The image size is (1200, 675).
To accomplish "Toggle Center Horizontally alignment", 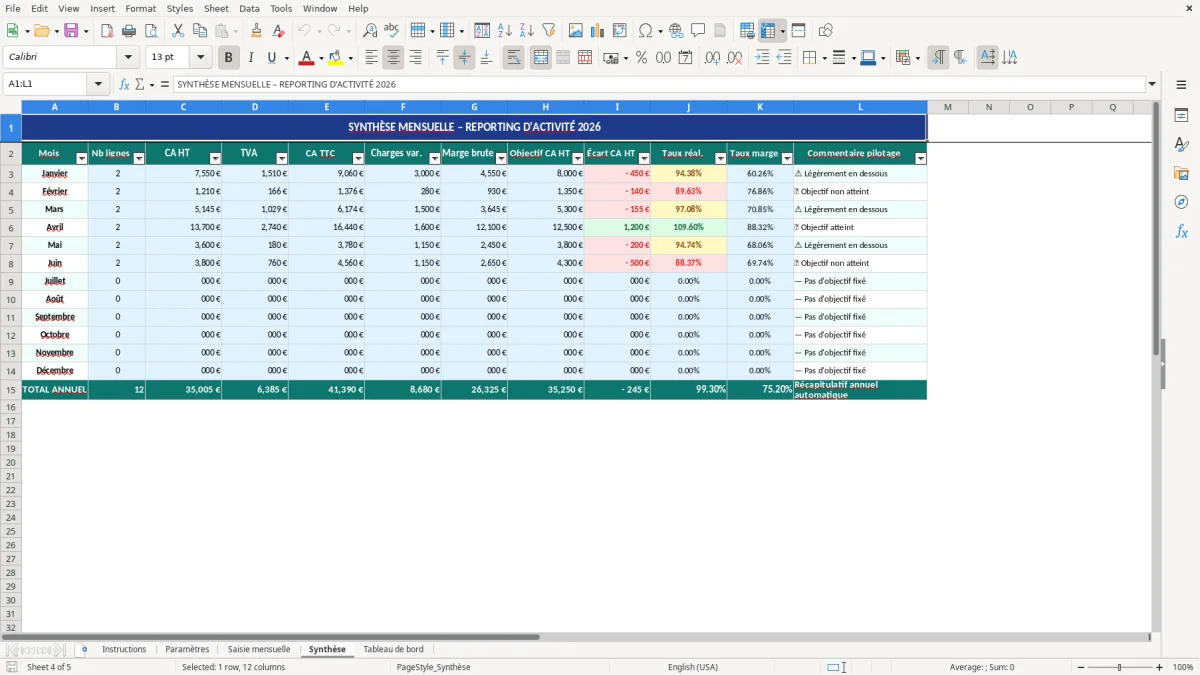I will (x=394, y=58).
